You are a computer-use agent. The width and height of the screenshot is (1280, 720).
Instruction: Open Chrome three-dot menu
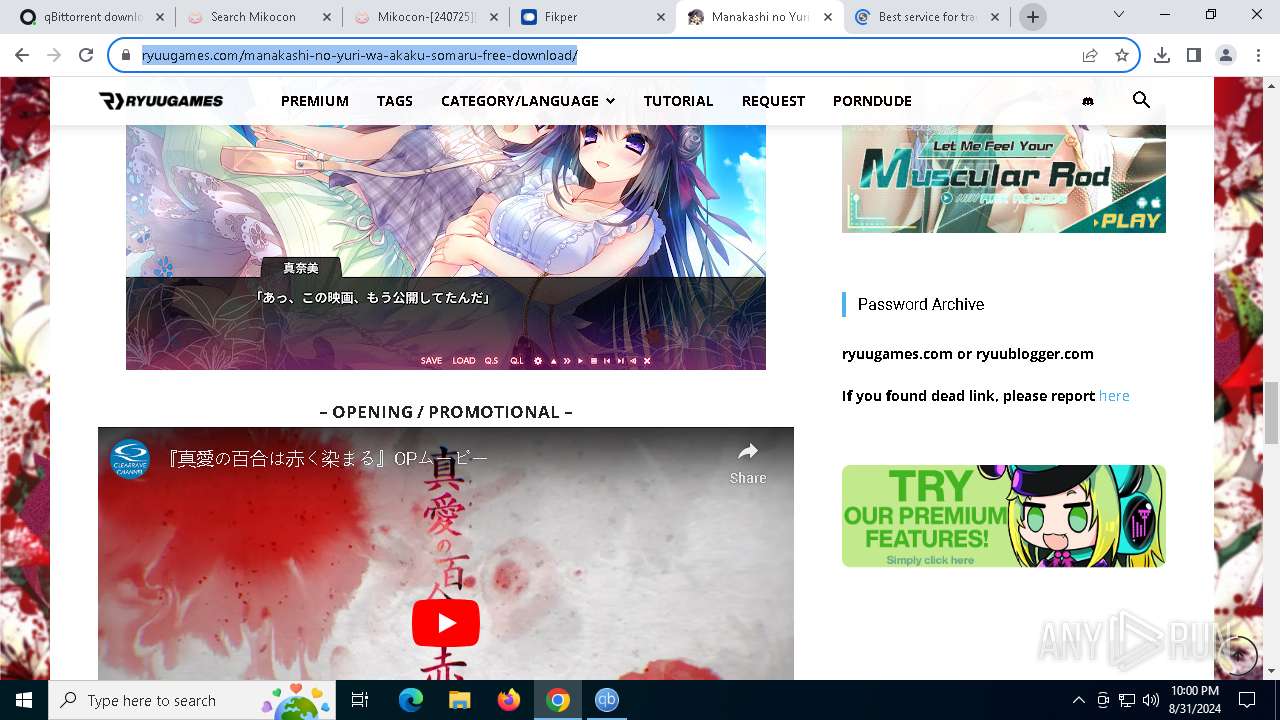click(1258, 56)
